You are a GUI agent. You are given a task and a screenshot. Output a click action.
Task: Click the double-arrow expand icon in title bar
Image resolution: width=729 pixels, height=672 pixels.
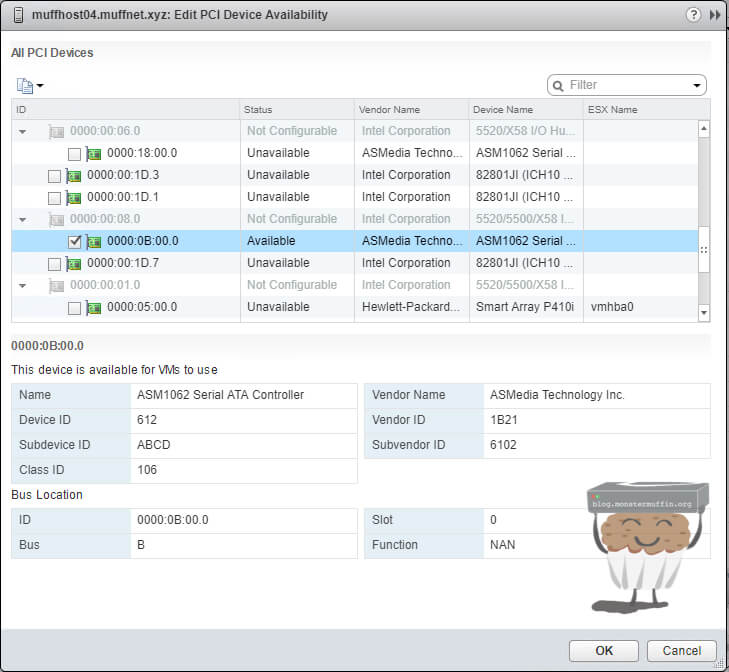(x=715, y=15)
